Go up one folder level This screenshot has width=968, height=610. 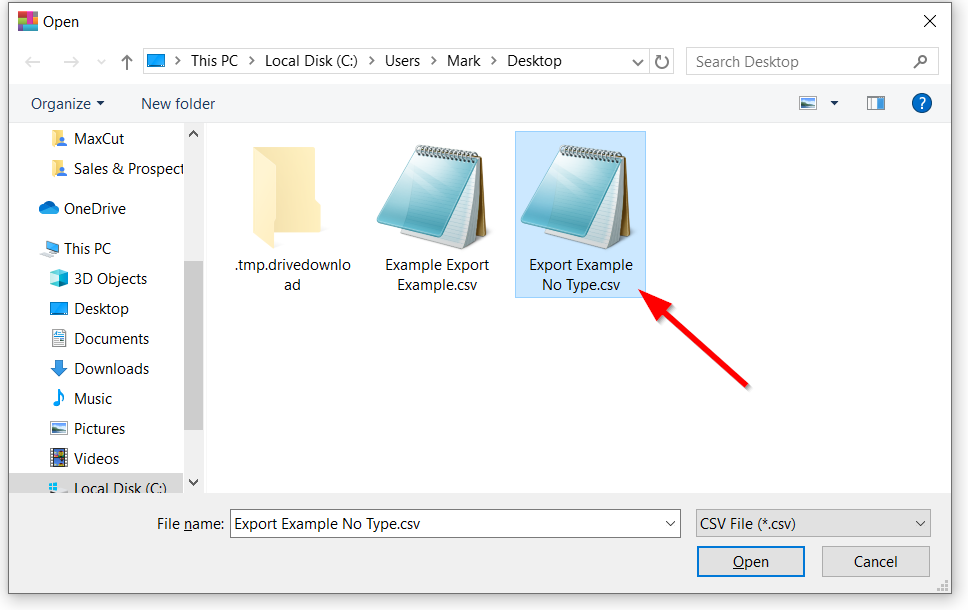(127, 62)
